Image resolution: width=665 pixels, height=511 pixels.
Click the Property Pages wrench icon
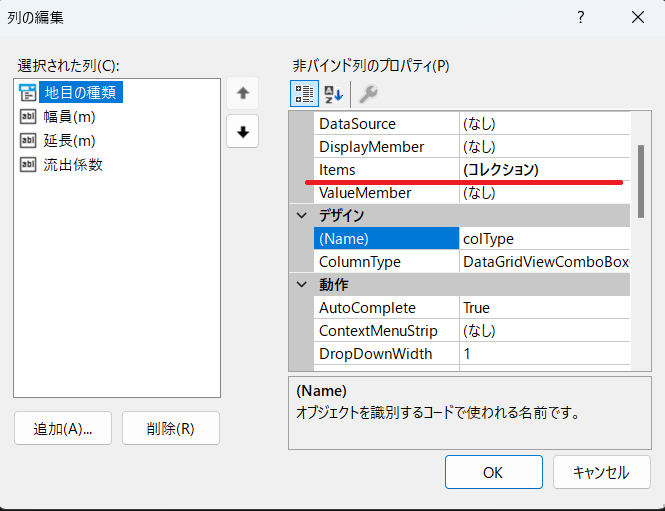click(367, 94)
